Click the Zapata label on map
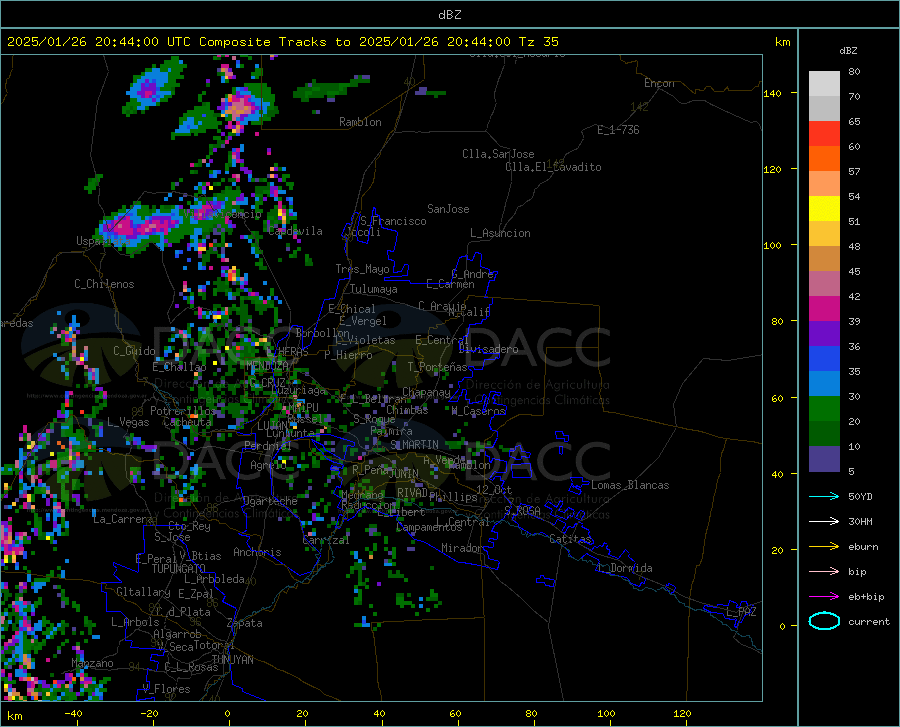 tap(245, 623)
